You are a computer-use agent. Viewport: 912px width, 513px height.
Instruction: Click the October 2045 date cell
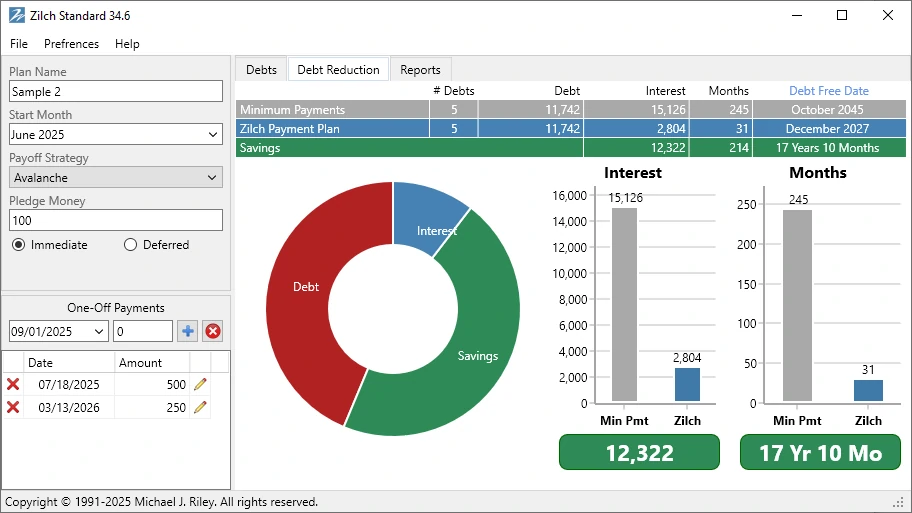coord(829,109)
